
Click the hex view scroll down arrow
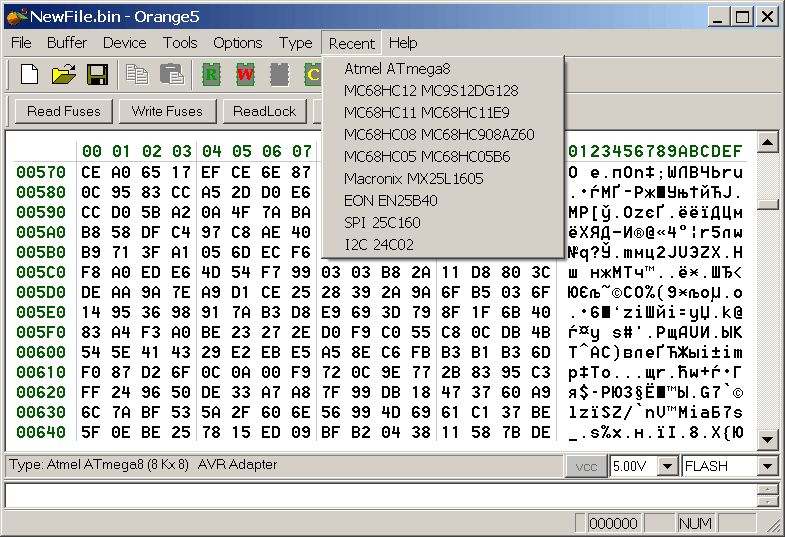[x=767, y=440]
